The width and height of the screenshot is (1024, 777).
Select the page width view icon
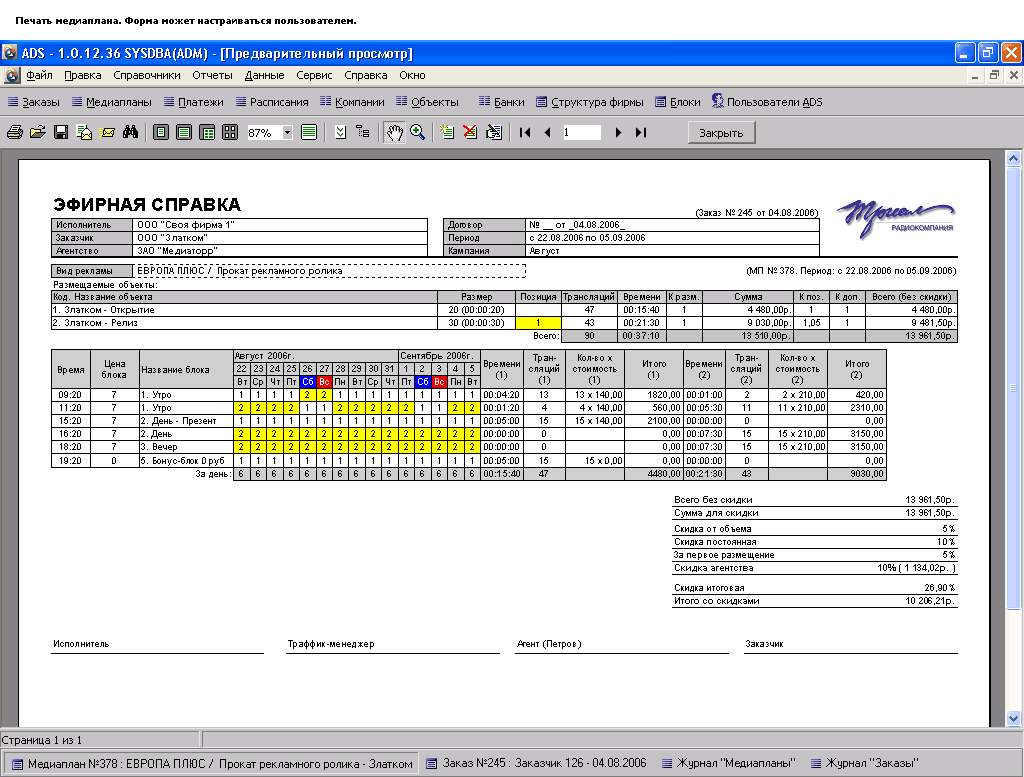pos(184,133)
